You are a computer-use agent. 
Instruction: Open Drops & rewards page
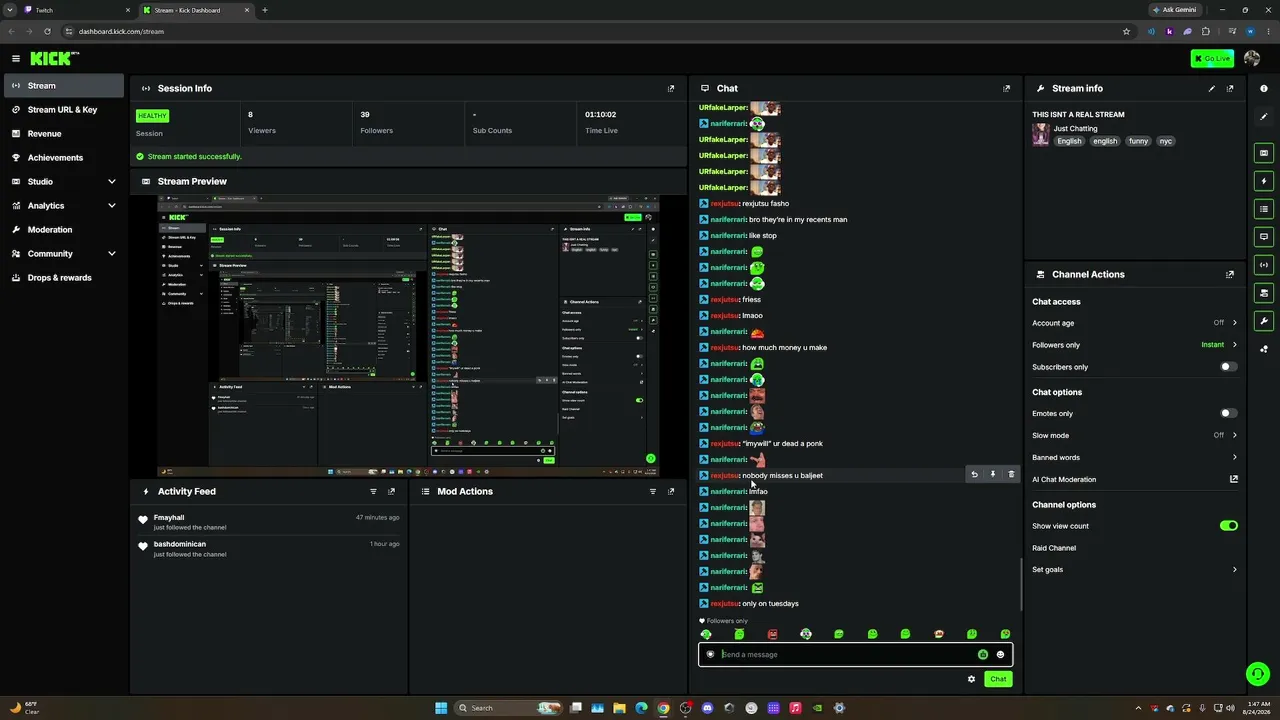[64, 278]
